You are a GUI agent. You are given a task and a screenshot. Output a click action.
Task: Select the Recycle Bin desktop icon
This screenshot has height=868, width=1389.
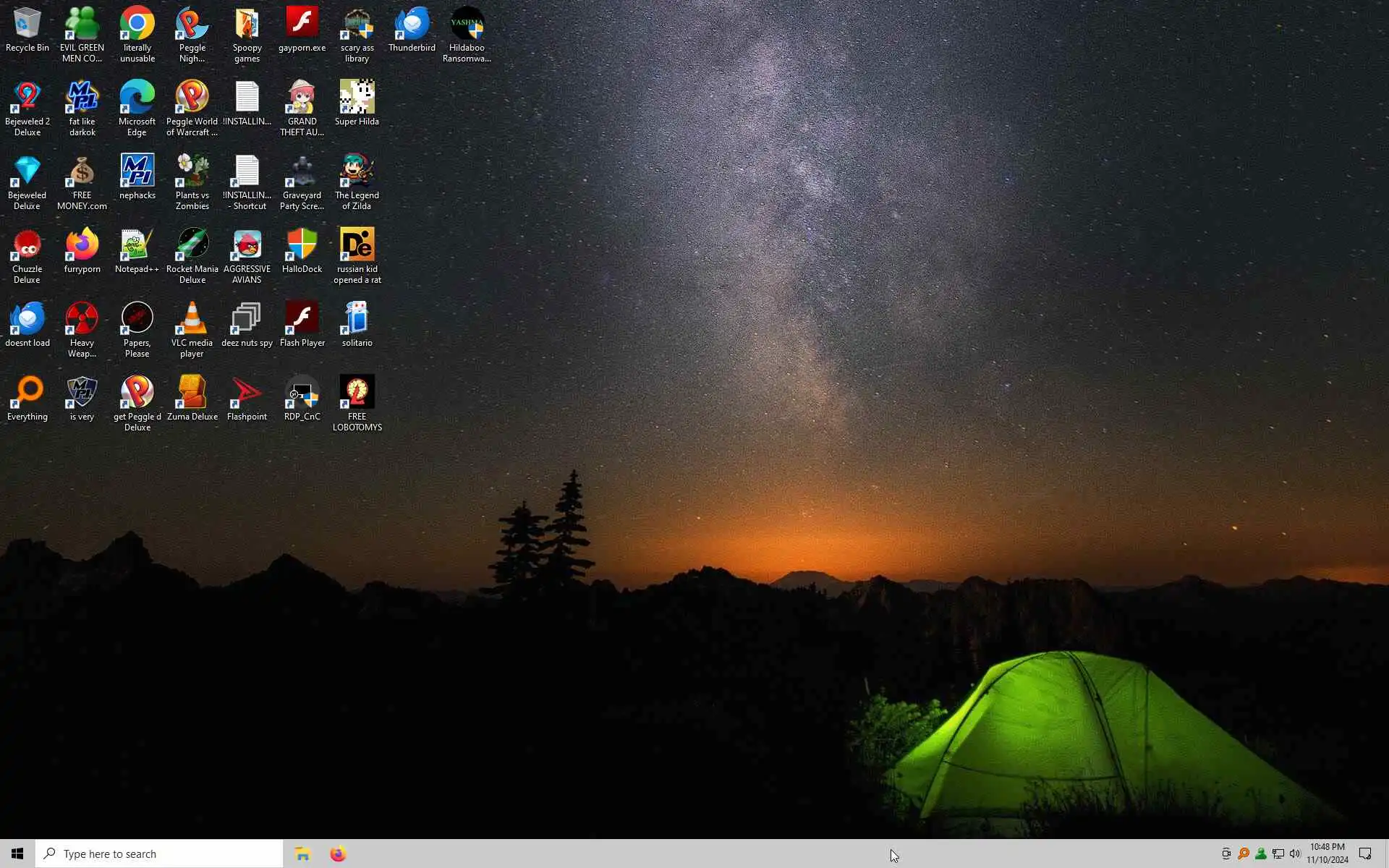[x=27, y=25]
